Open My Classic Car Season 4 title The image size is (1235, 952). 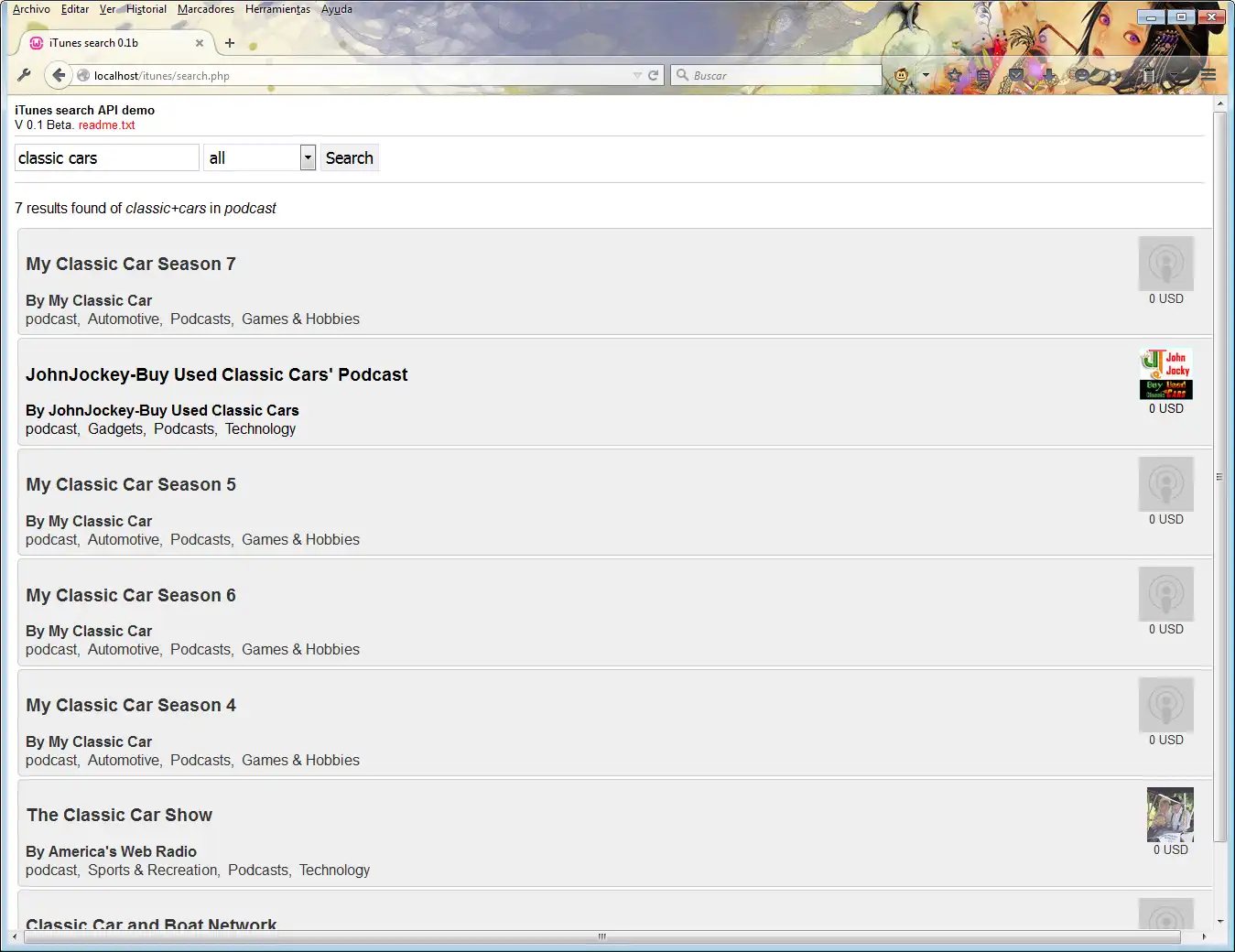pyautogui.click(x=131, y=705)
